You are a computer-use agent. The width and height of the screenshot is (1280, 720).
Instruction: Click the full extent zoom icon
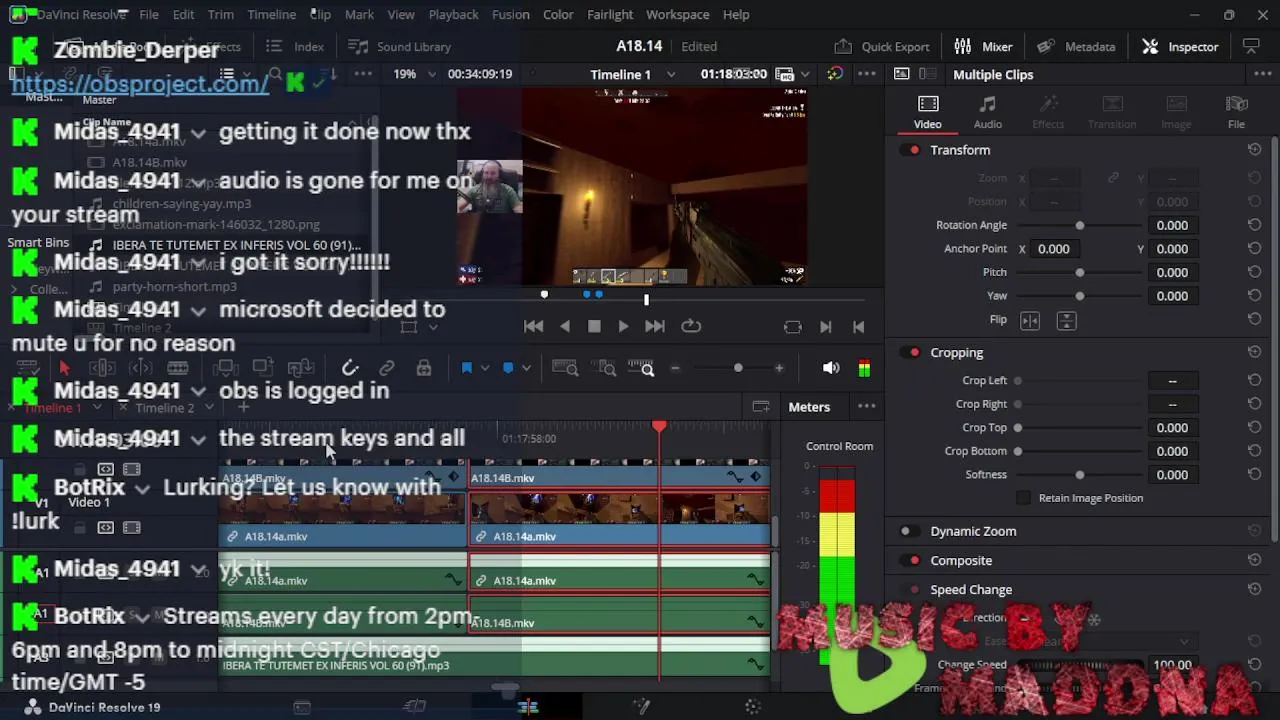(x=565, y=368)
